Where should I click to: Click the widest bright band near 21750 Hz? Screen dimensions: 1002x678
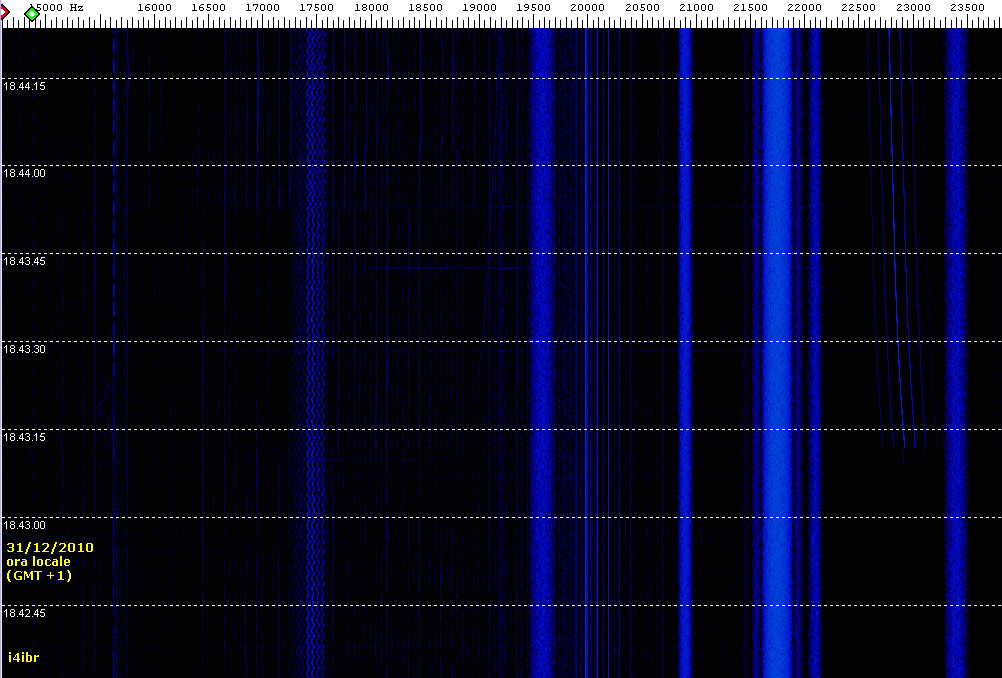click(777, 300)
